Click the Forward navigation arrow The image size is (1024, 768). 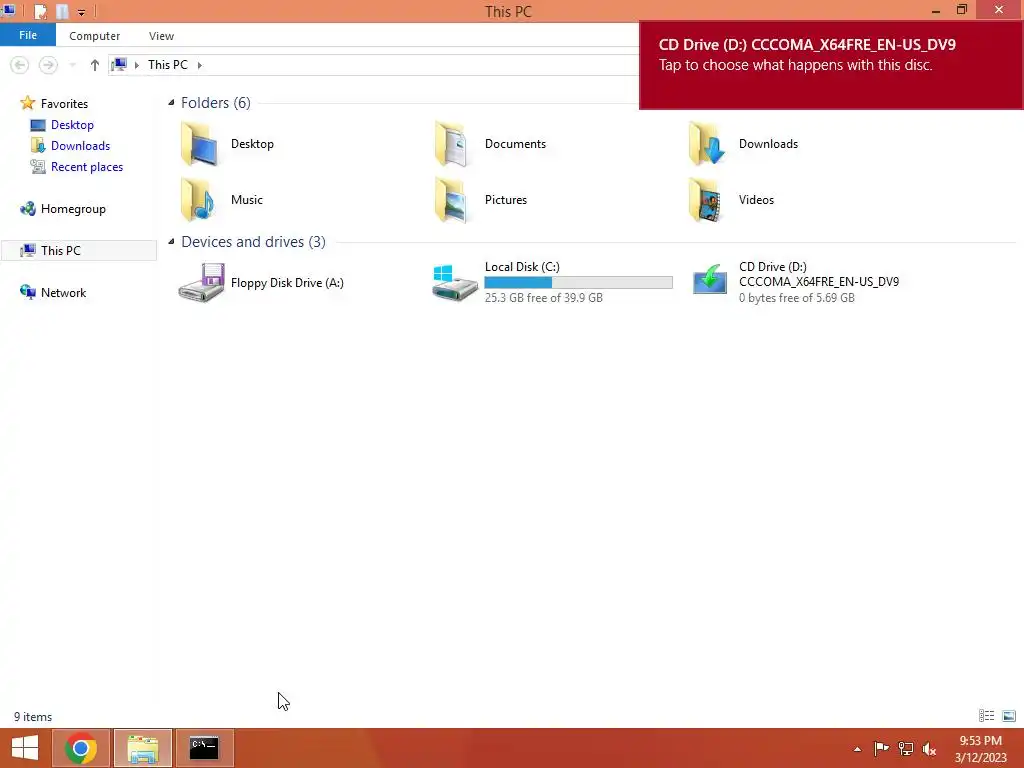[x=48, y=65]
